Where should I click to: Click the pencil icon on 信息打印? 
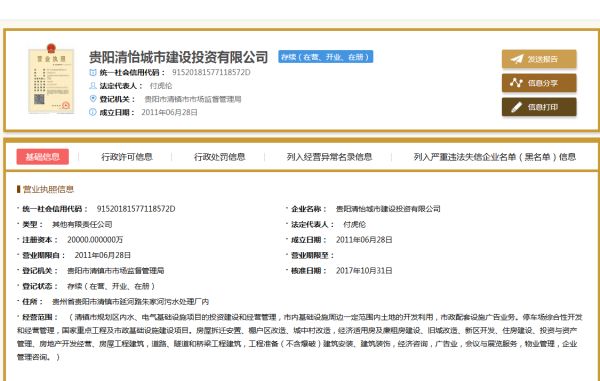516,107
